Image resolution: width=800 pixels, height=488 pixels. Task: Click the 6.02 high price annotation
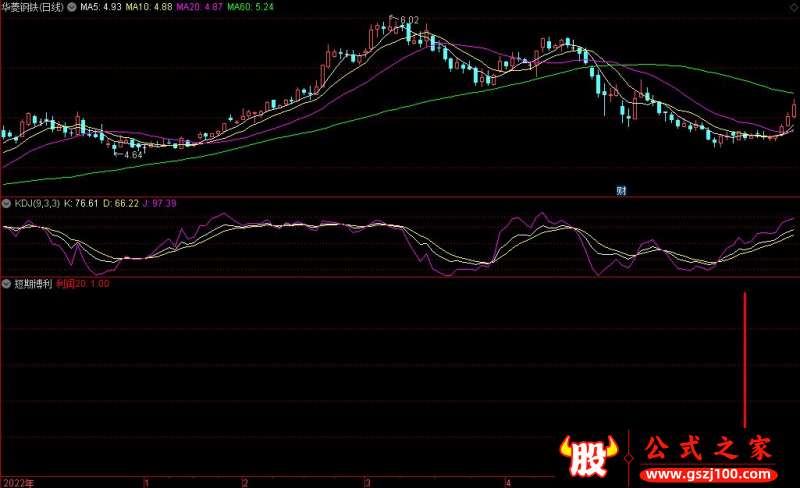[x=410, y=20]
